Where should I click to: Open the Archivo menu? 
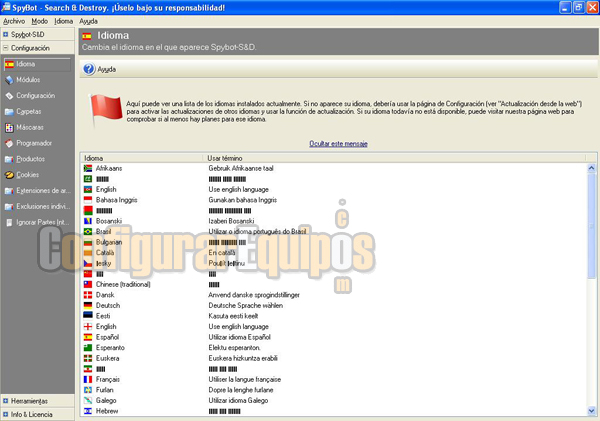click(x=14, y=21)
